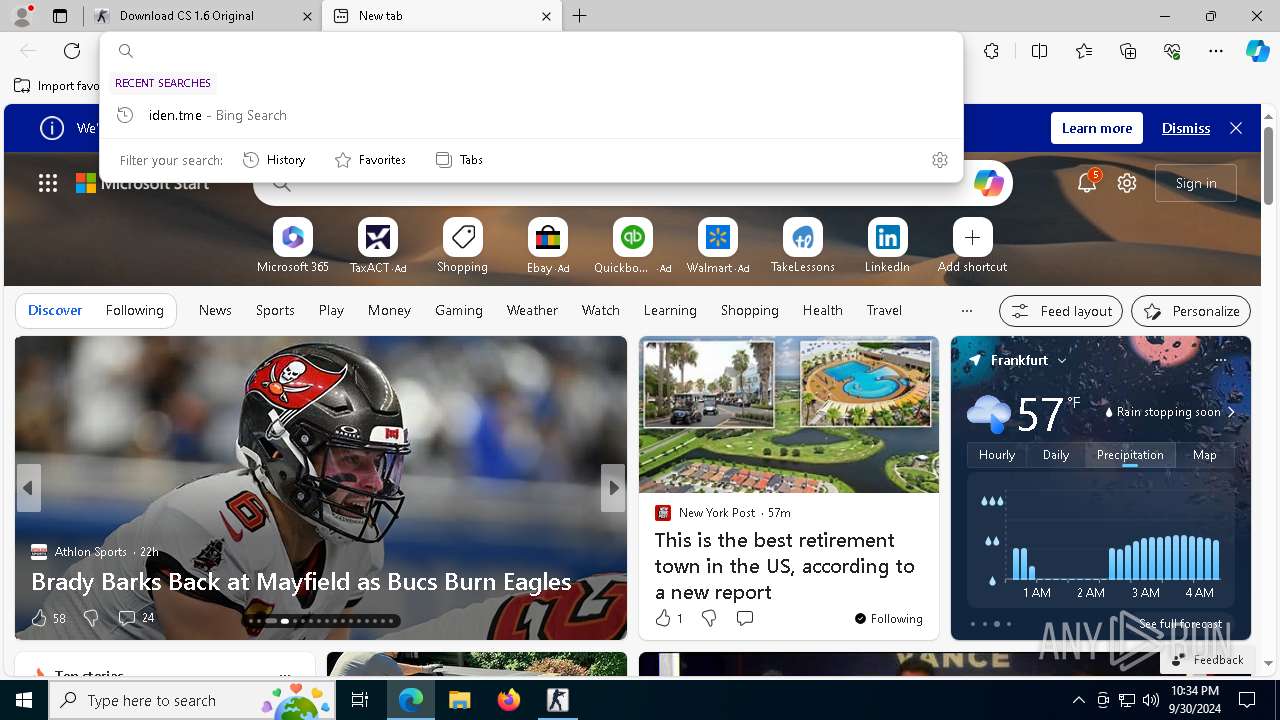Open the Shopping tag shortcut
The image size is (1280, 720).
462,238
